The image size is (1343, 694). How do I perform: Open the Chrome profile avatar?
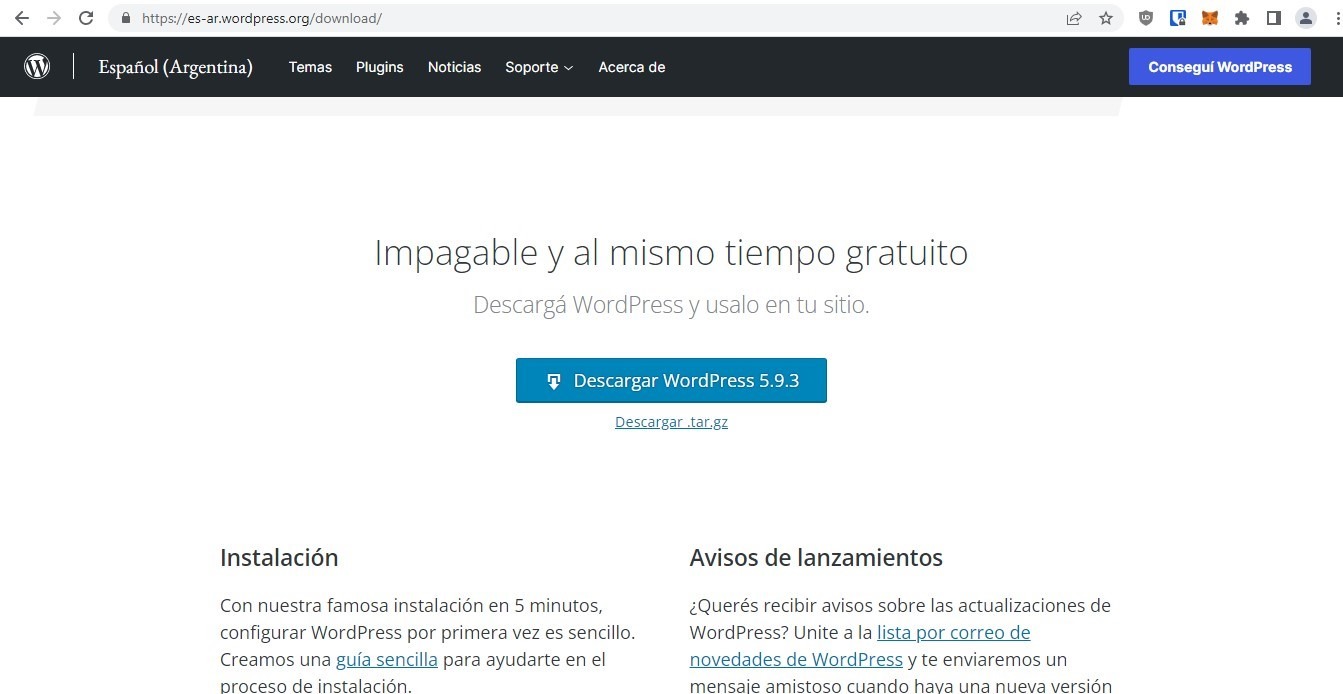1305,18
